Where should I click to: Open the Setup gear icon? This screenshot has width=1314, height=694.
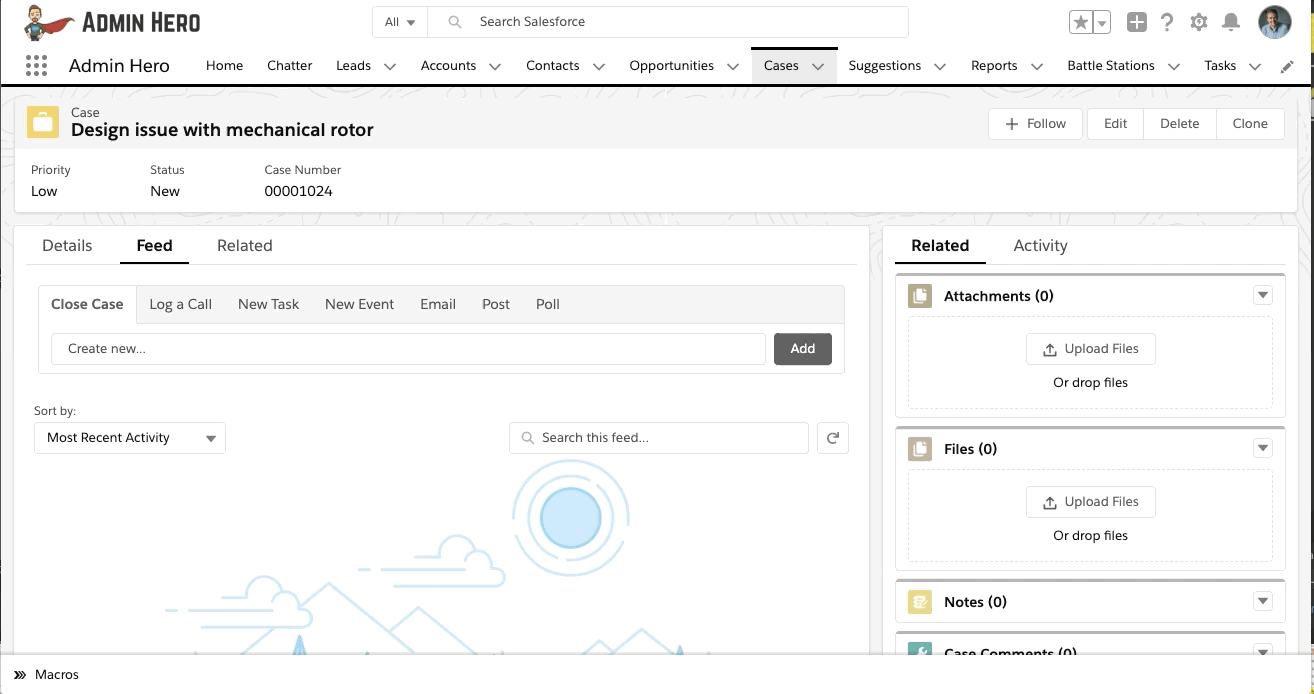[1199, 22]
